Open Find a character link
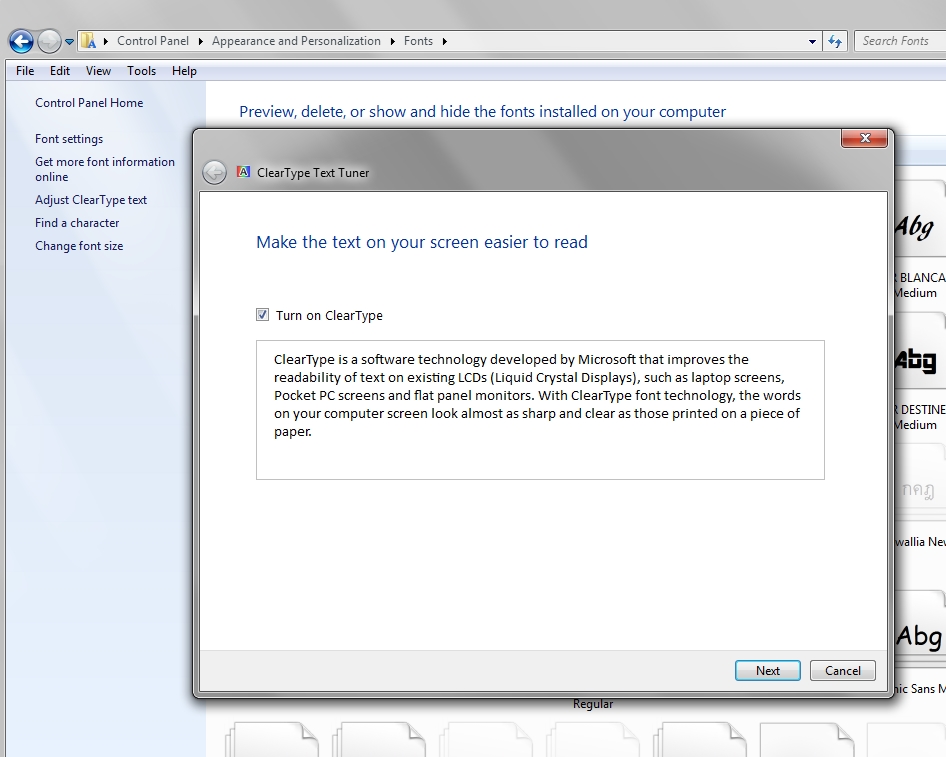This screenshot has height=757, width=946. pyautogui.click(x=77, y=223)
